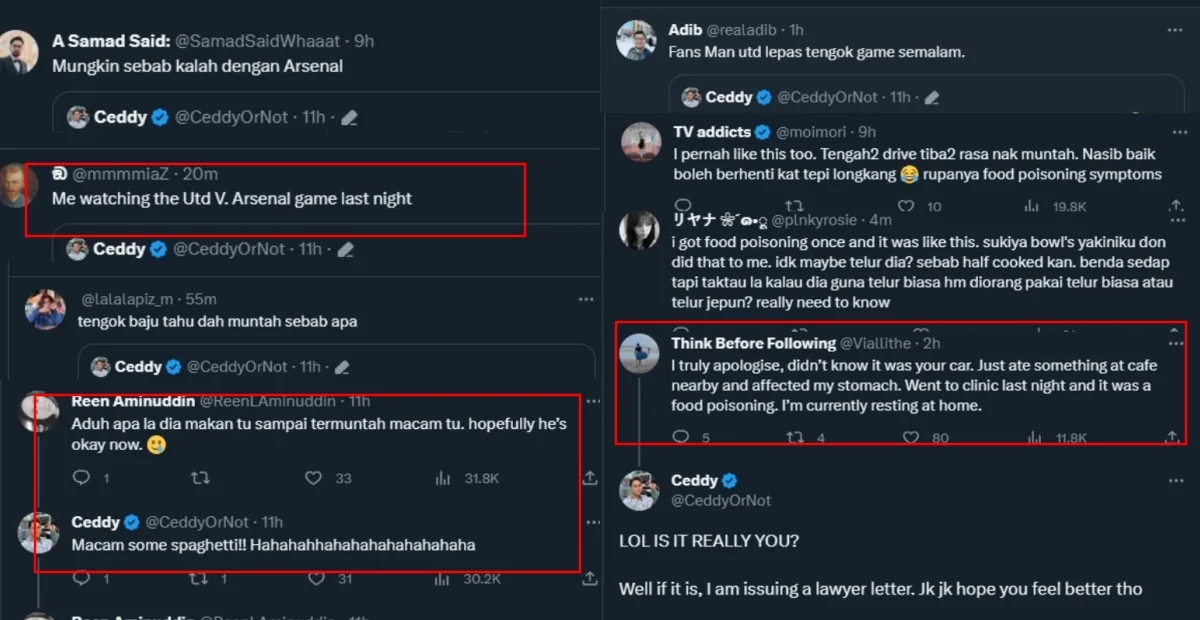This screenshot has height=620, width=1200.
Task: Click reply icon under Reen Aminuddin's tweet
Action: pos(83,479)
